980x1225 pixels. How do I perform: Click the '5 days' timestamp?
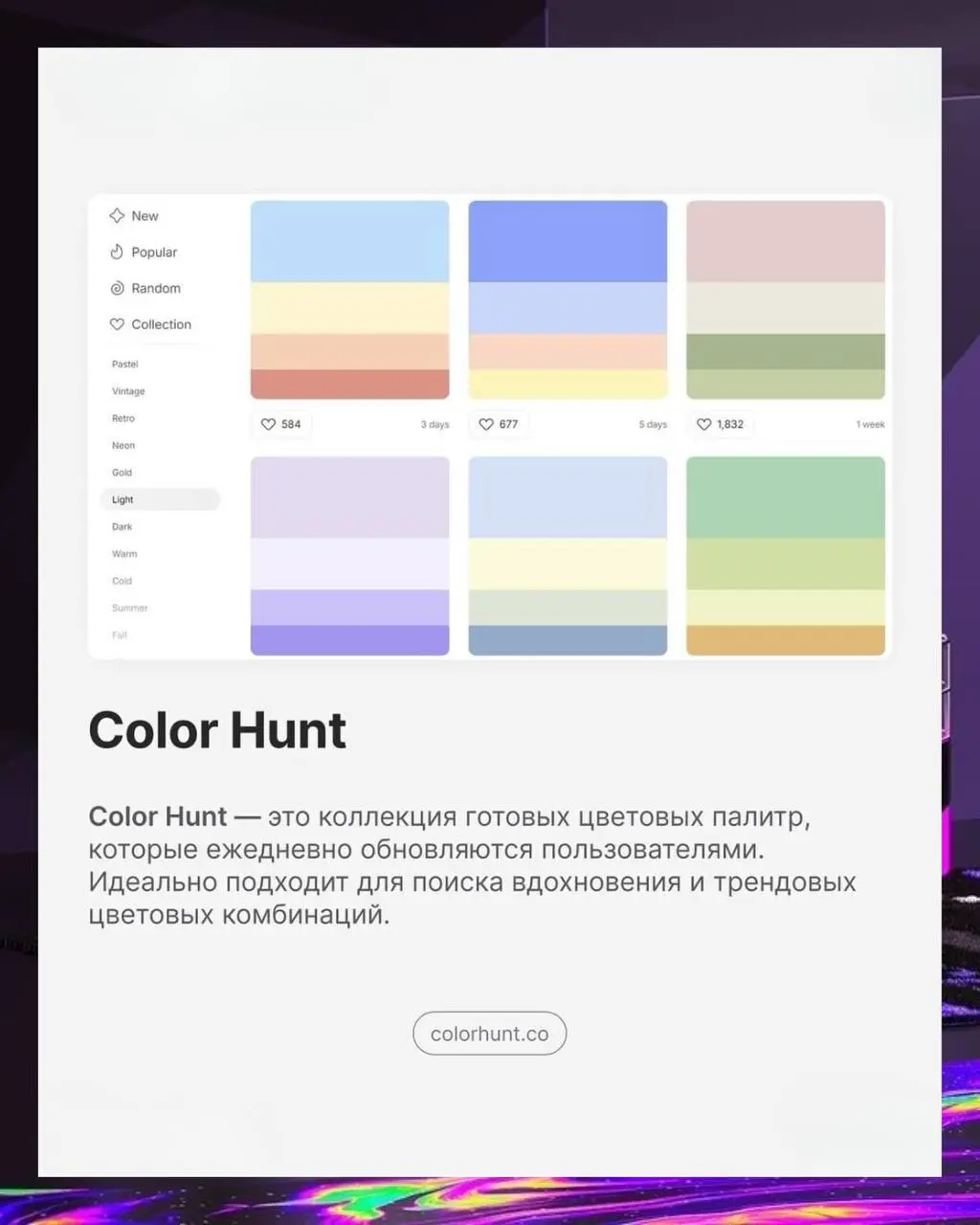pyautogui.click(x=653, y=424)
